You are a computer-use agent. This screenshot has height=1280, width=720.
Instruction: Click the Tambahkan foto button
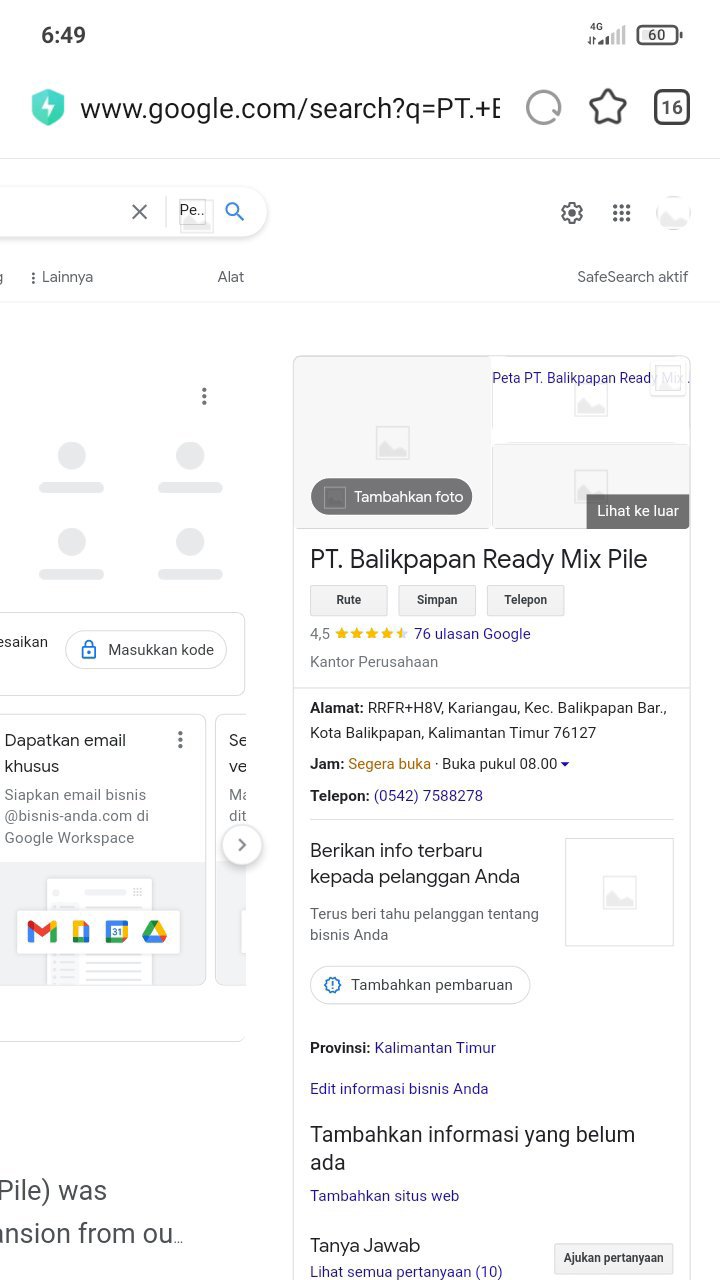[392, 497]
